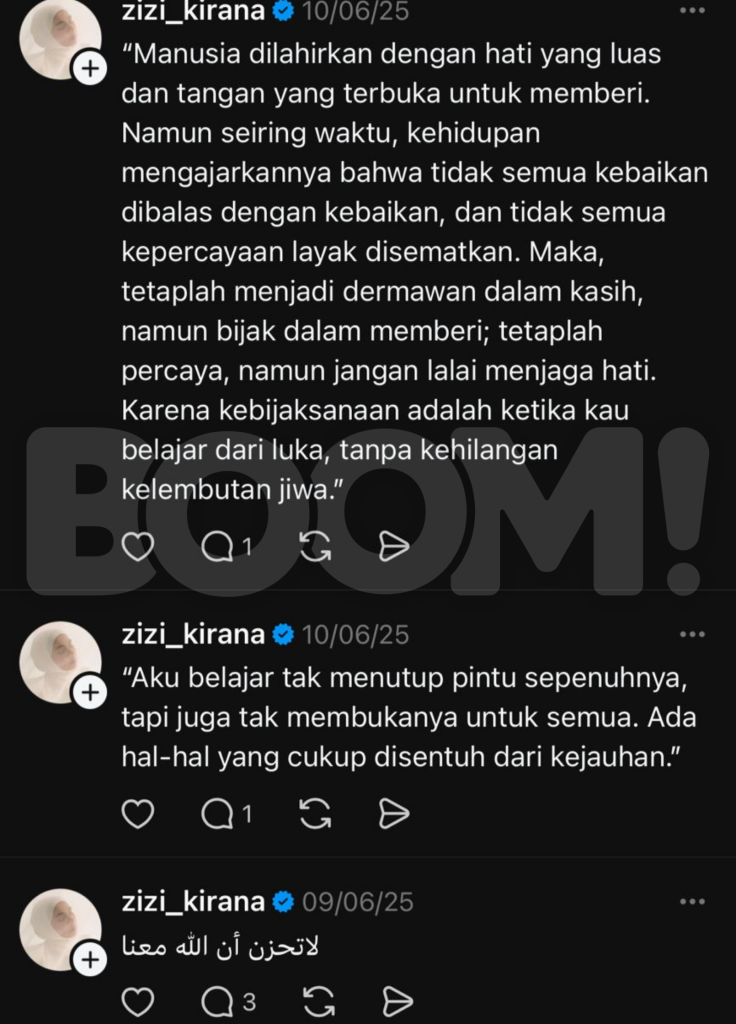Viewport: 736px width, 1024px height.
Task: Open replies on the "Manusia dilahirkan" post
Action: pos(226,546)
